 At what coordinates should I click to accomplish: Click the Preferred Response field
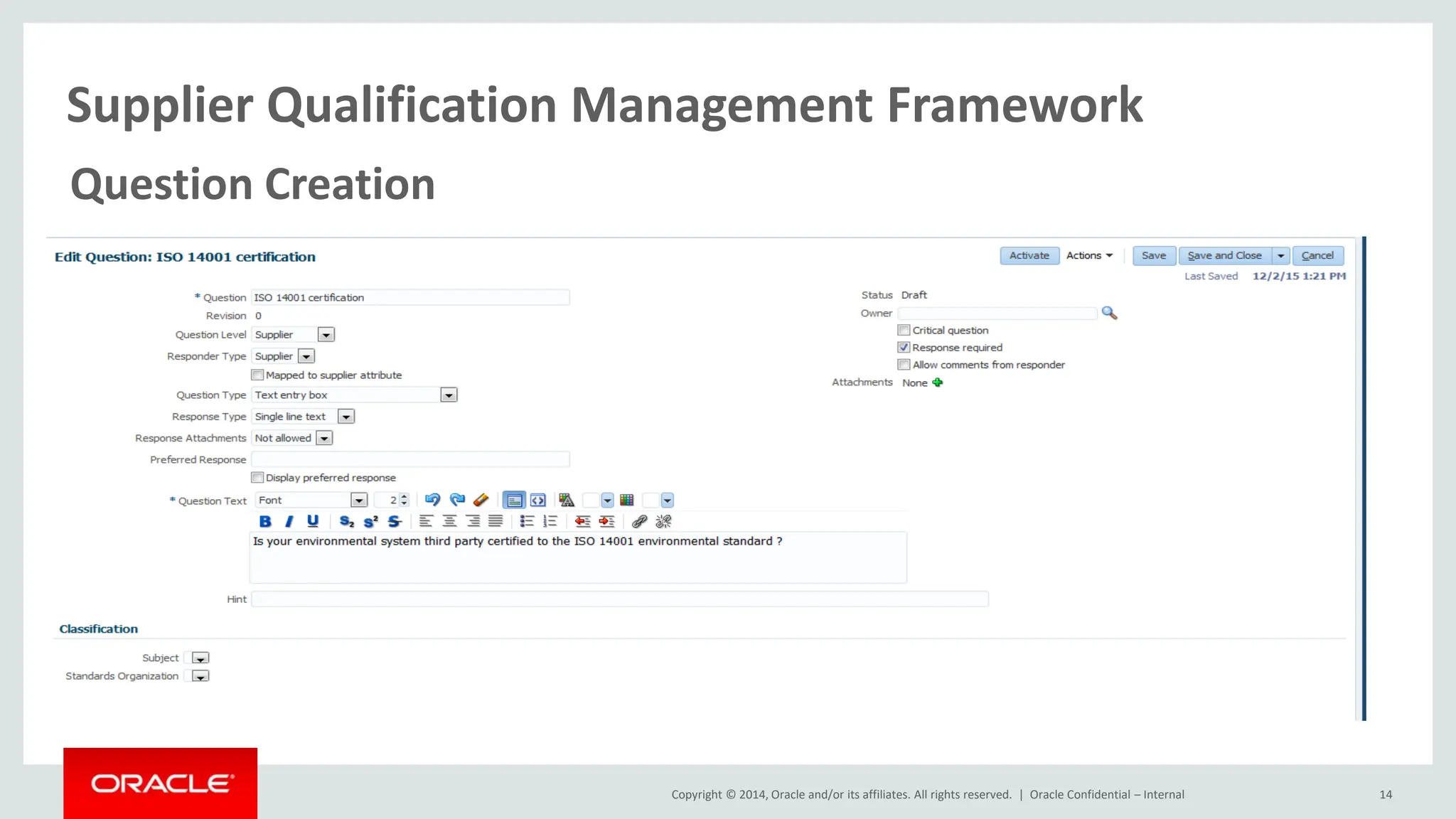click(x=410, y=459)
